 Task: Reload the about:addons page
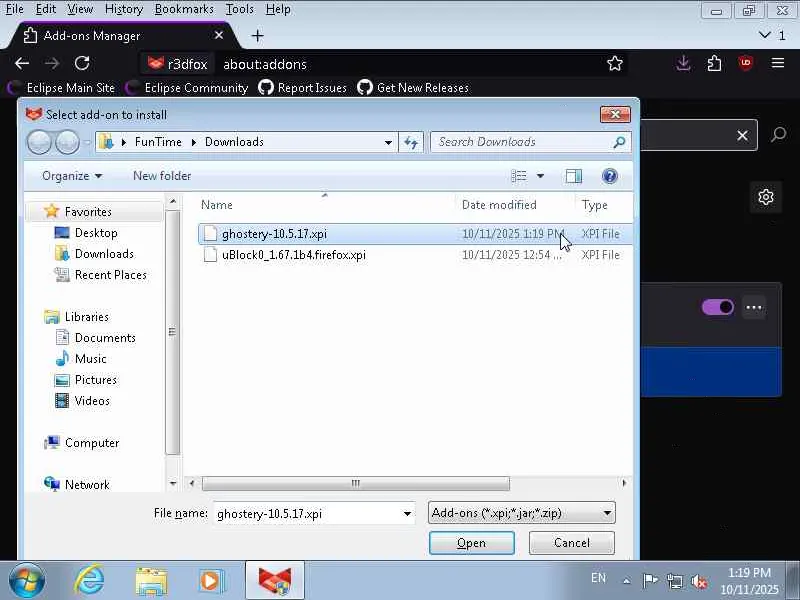coord(82,63)
